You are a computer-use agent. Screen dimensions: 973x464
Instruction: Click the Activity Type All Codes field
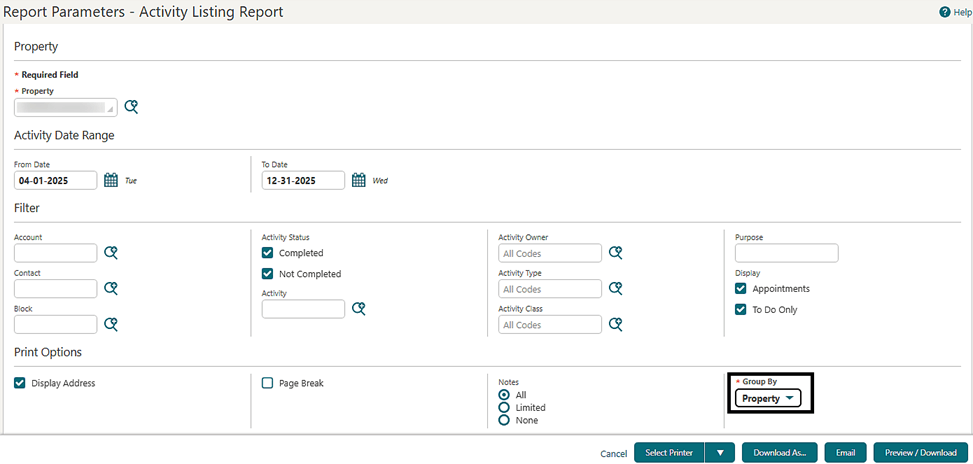tap(550, 288)
